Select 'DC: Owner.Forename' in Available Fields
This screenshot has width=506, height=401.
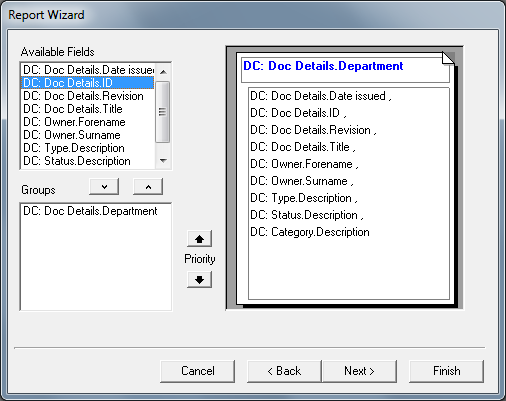tap(88, 122)
